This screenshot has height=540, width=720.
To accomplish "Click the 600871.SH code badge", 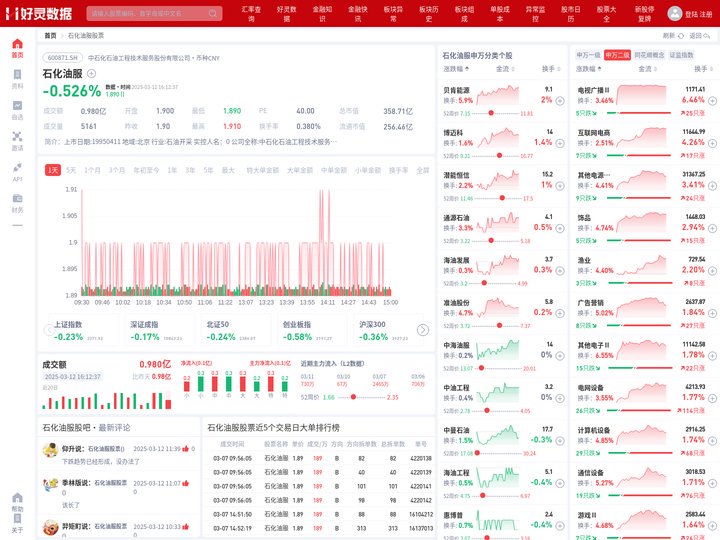I will coord(63,58).
